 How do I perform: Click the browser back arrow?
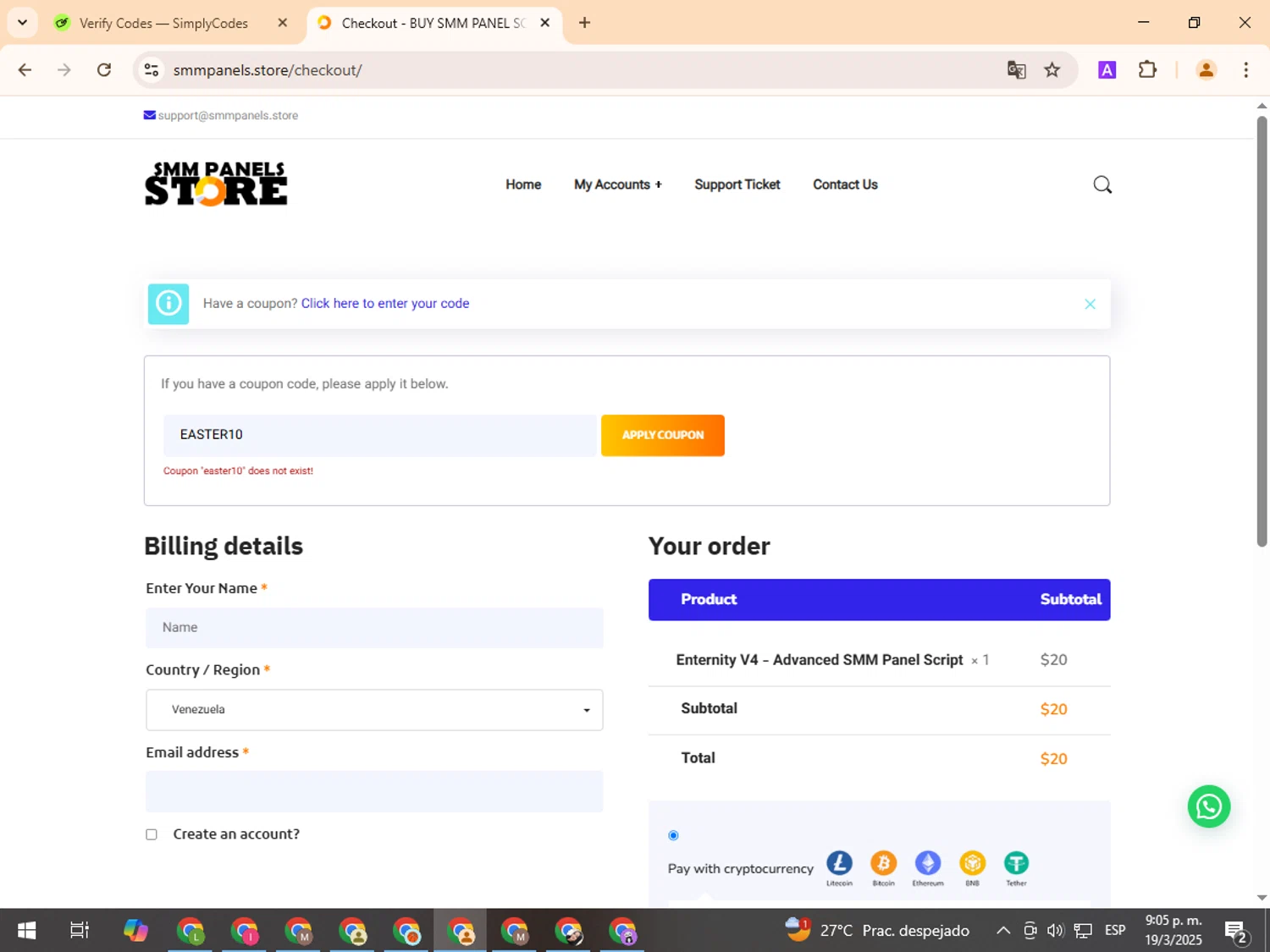point(25,70)
